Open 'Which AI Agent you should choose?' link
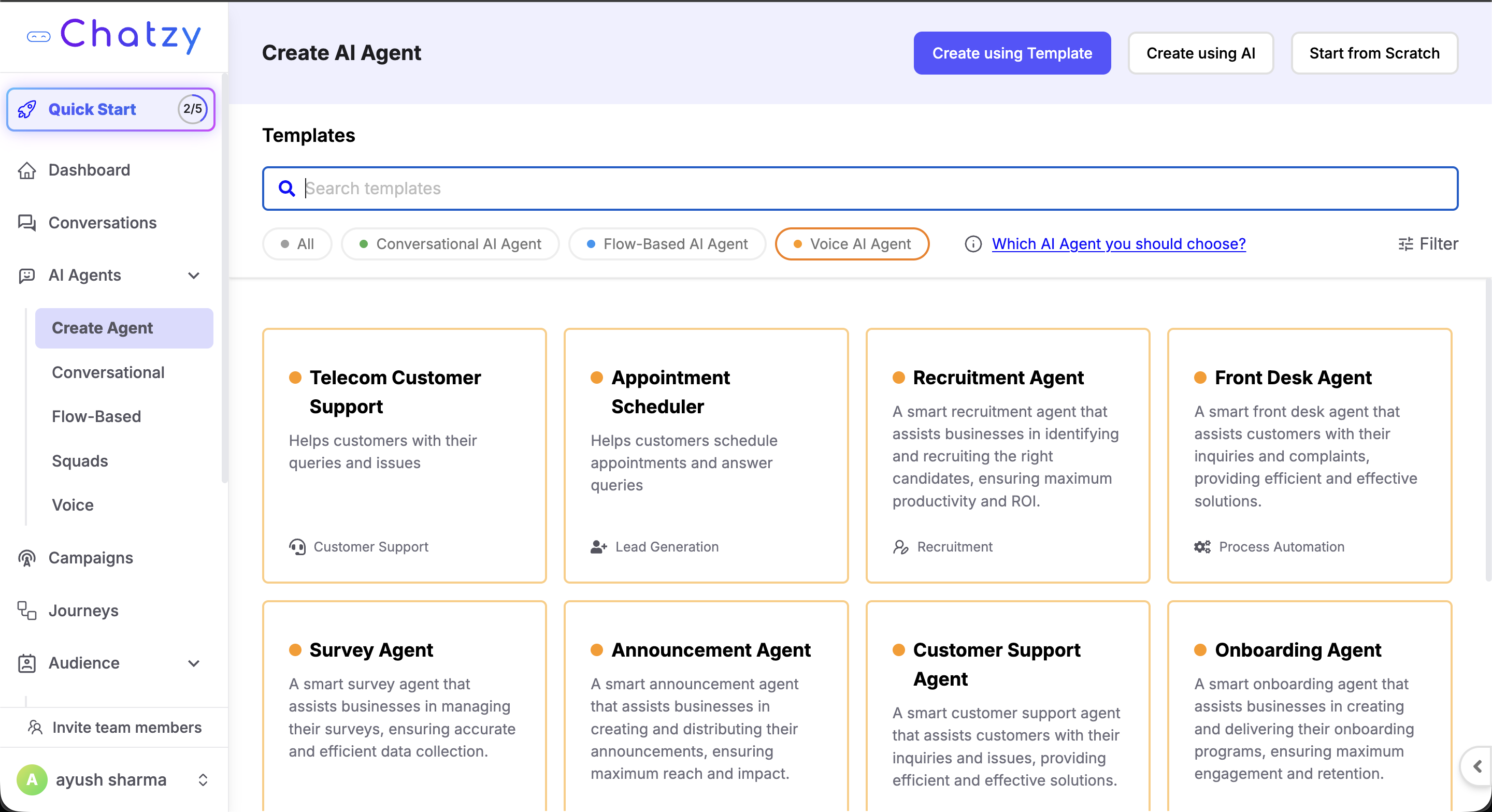 point(1118,244)
